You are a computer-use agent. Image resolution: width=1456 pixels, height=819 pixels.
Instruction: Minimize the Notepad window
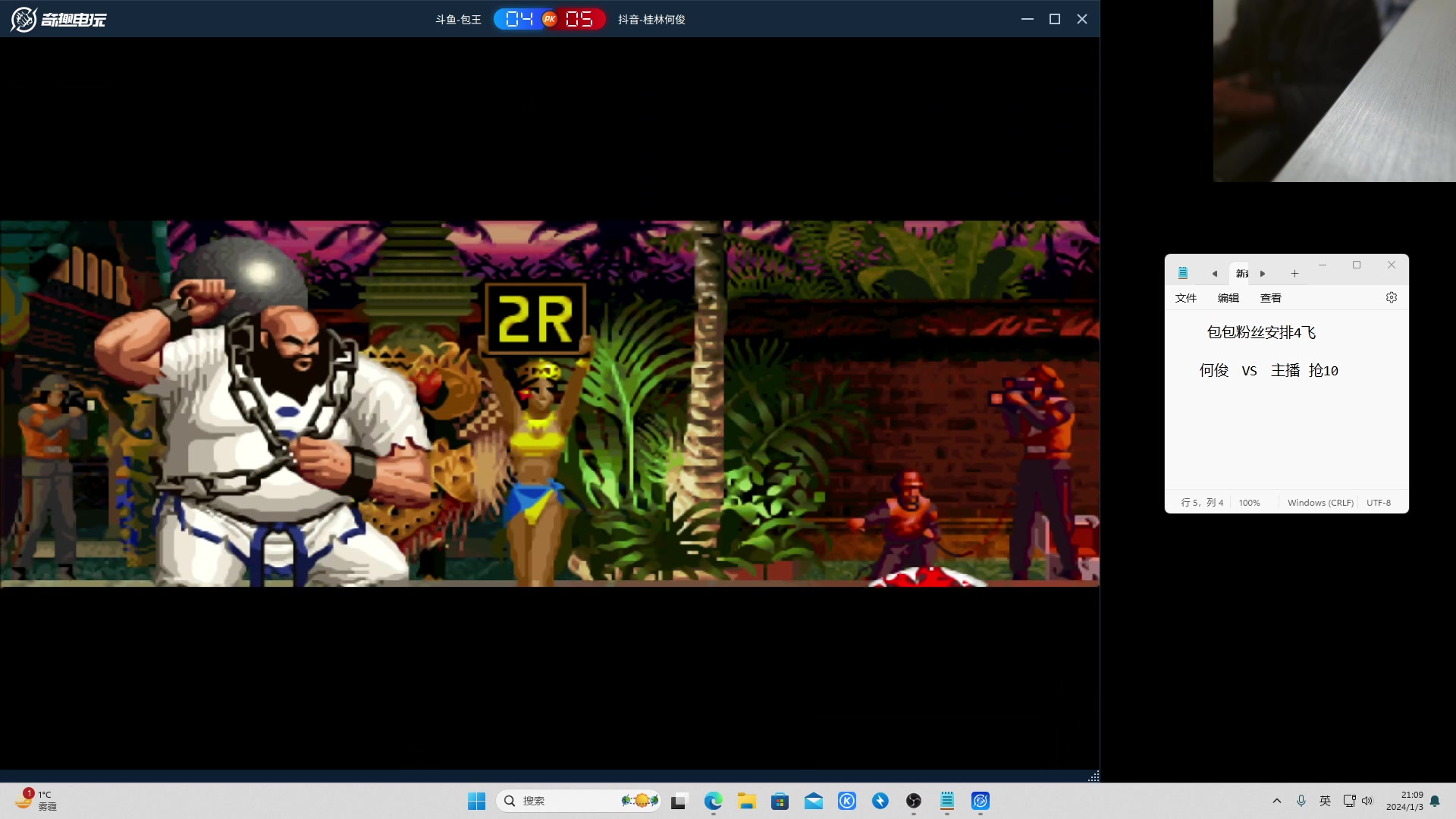1323,265
